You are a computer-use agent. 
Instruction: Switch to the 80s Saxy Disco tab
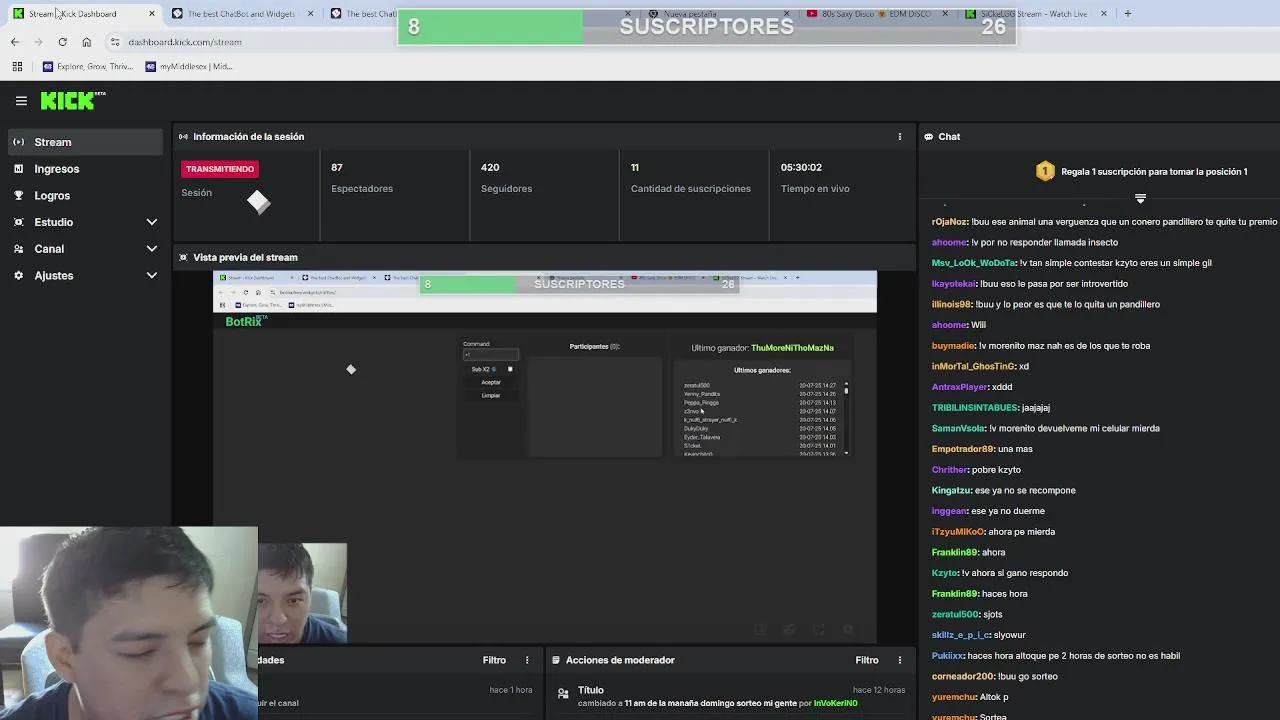pyautogui.click(x=875, y=14)
